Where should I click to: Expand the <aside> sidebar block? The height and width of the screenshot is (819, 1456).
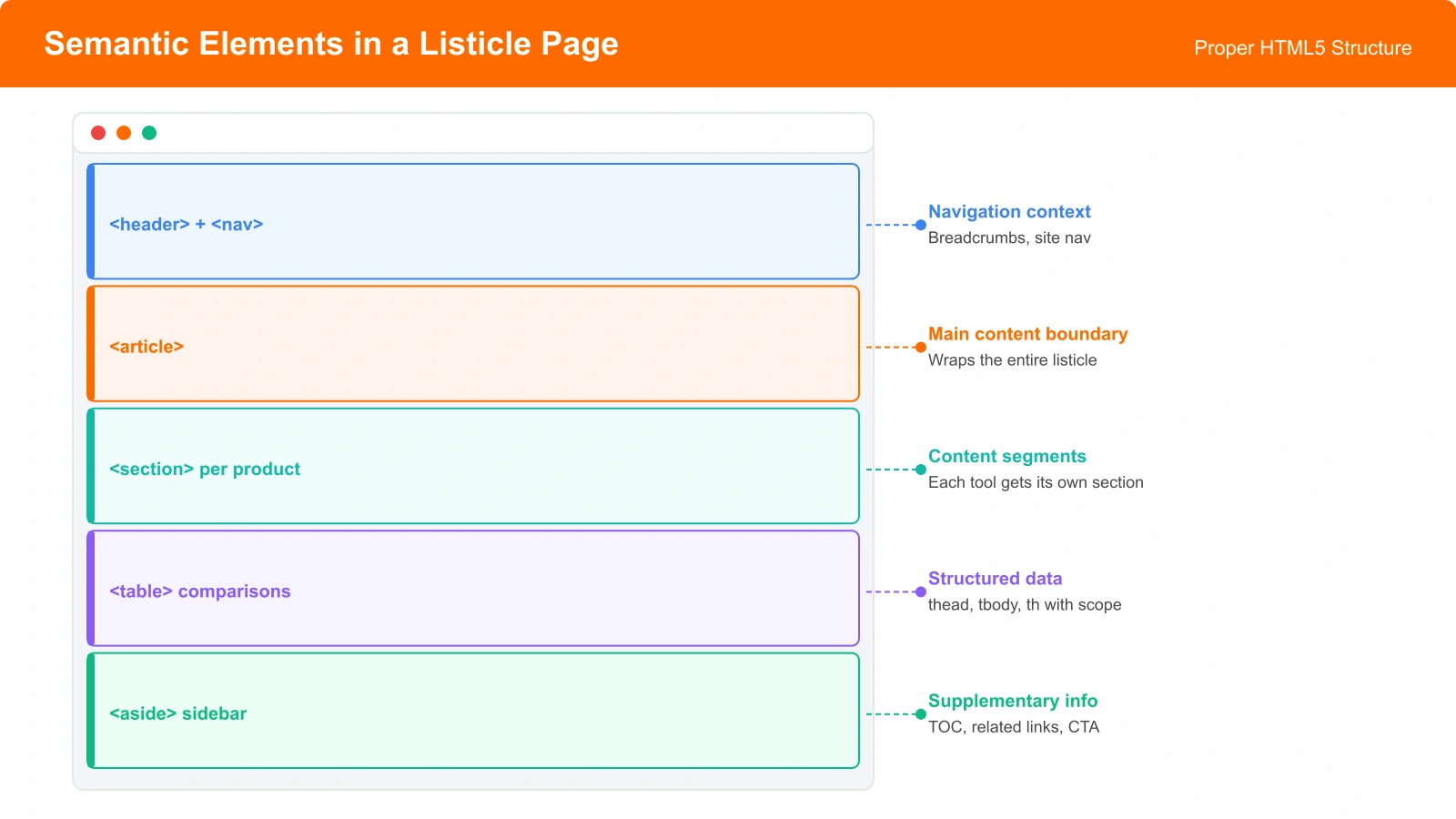point(473,711)
